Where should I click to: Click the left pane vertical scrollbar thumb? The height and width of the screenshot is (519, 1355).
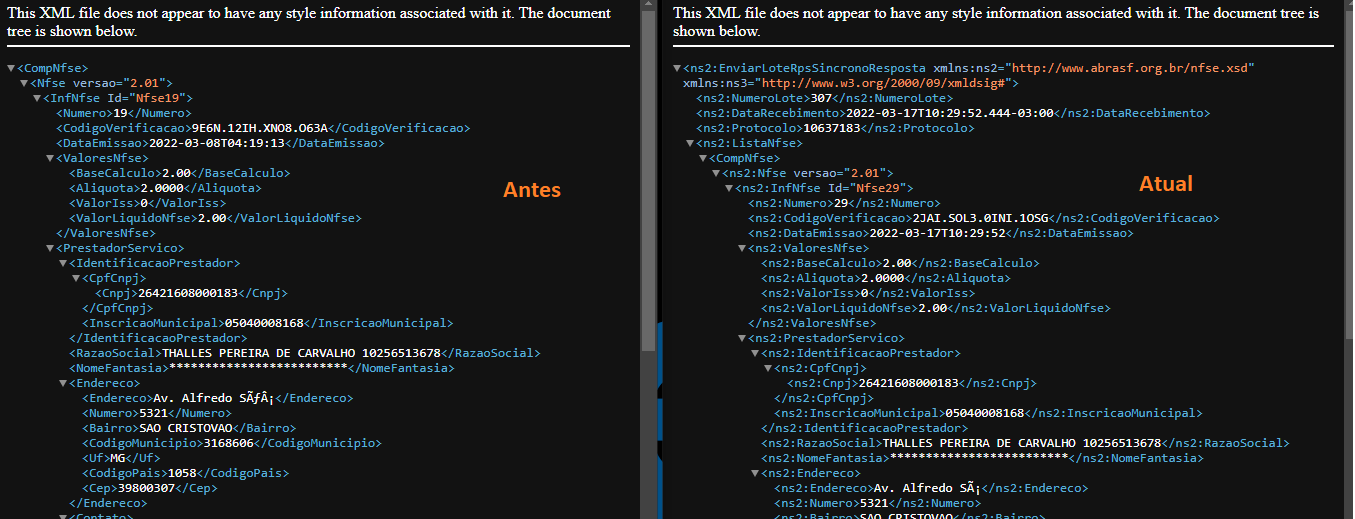[x=648, y=178]
